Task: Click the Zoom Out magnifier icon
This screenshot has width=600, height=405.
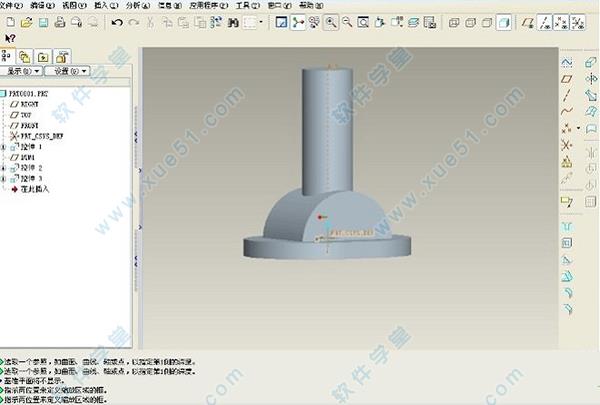Action: point(347,23)
